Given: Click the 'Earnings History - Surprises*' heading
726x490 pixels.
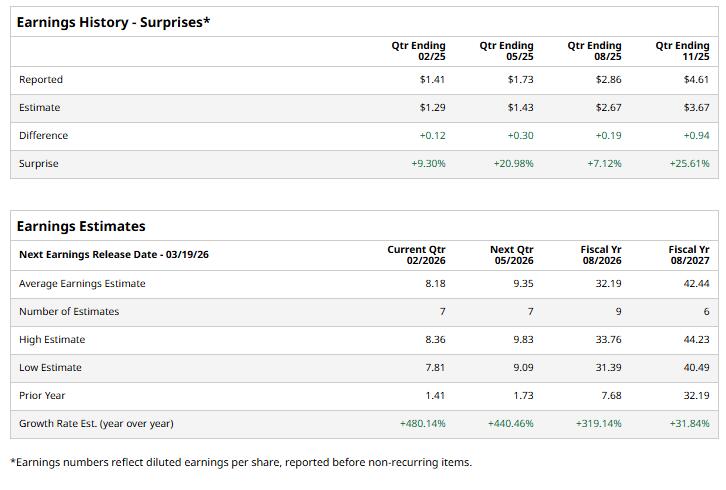Looking at the screenshot, I should 113,22.
